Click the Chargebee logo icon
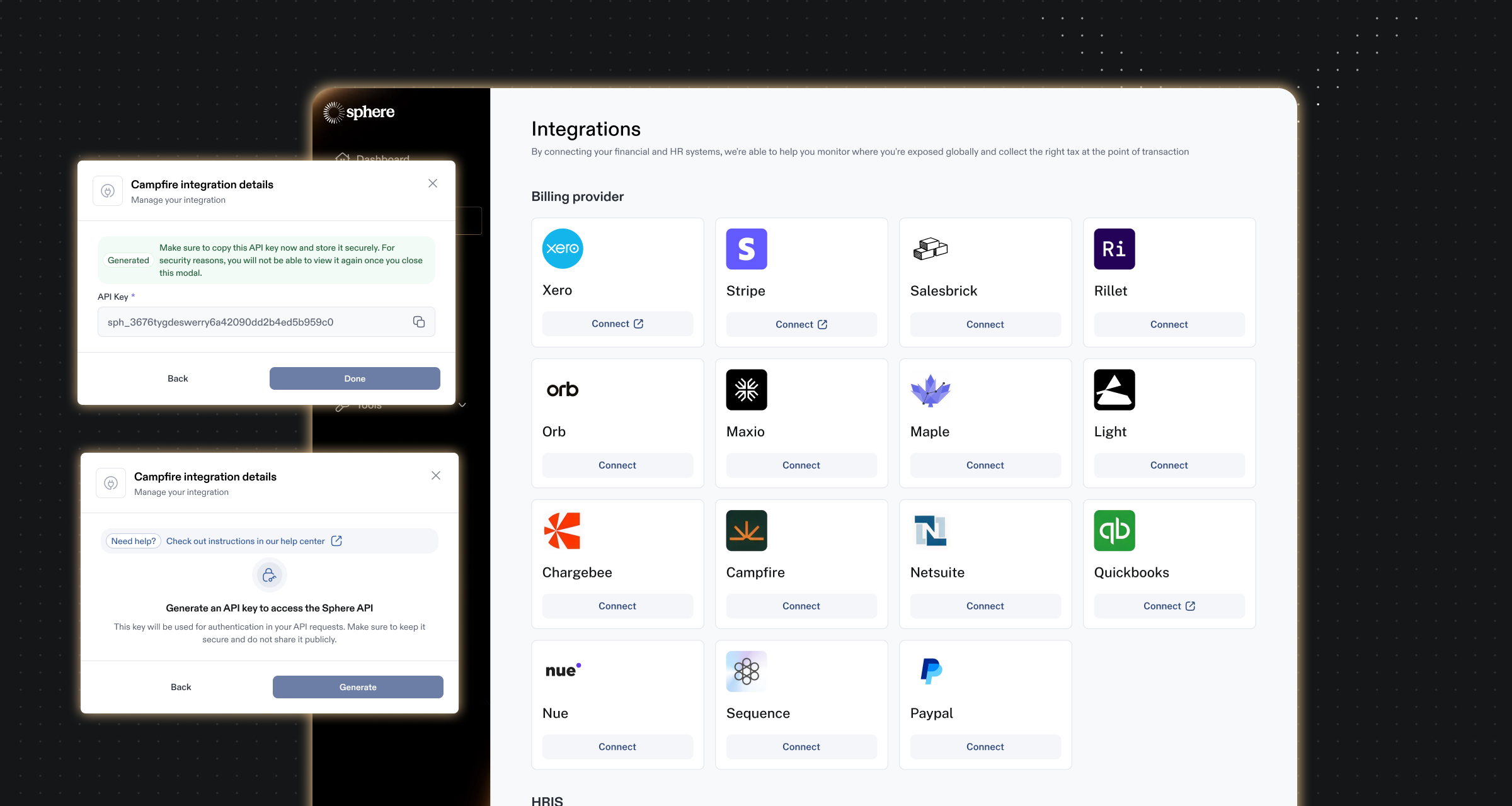 [x=562, y=530]
